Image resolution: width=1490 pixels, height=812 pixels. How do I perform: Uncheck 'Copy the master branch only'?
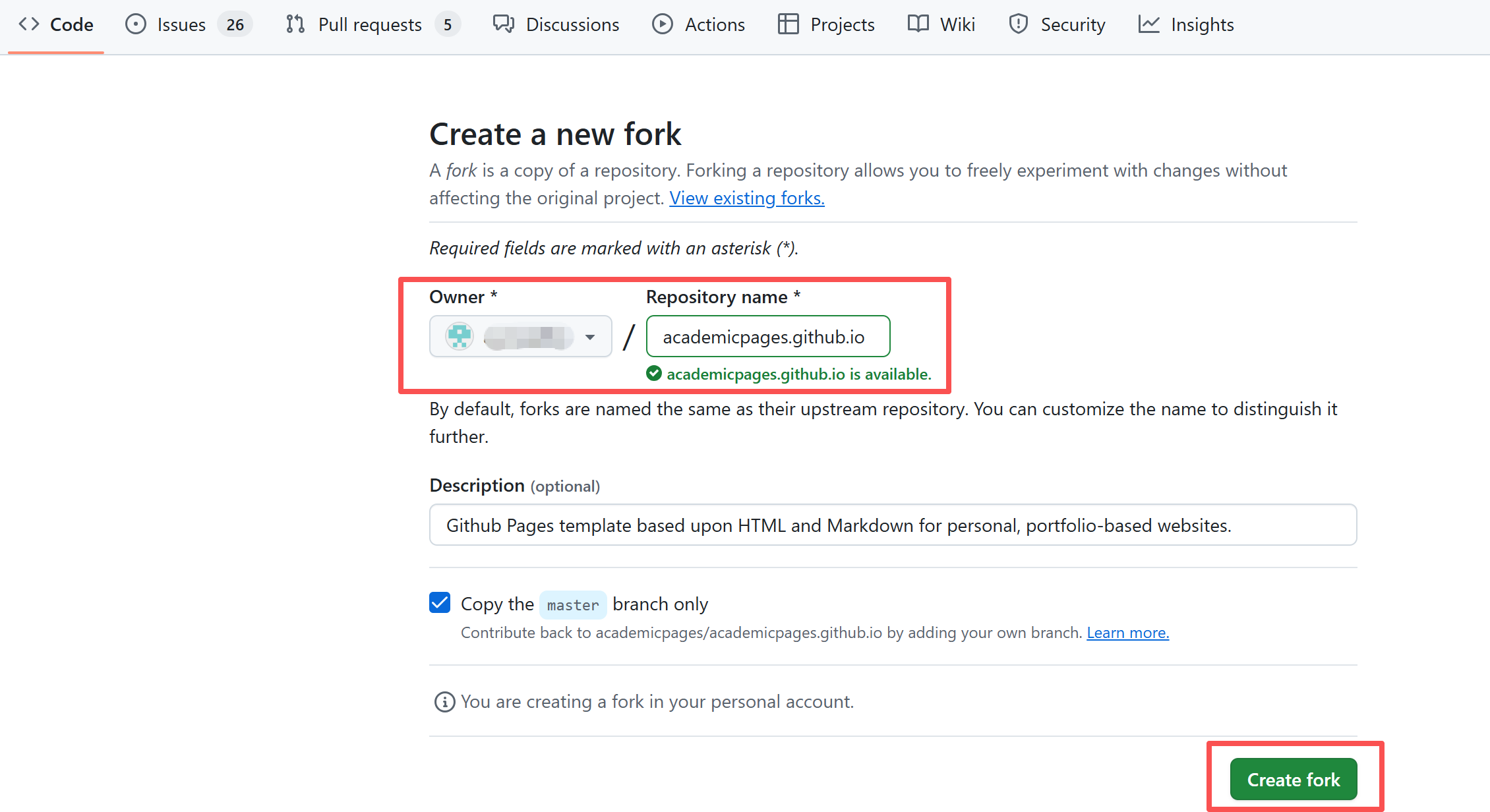439,602
